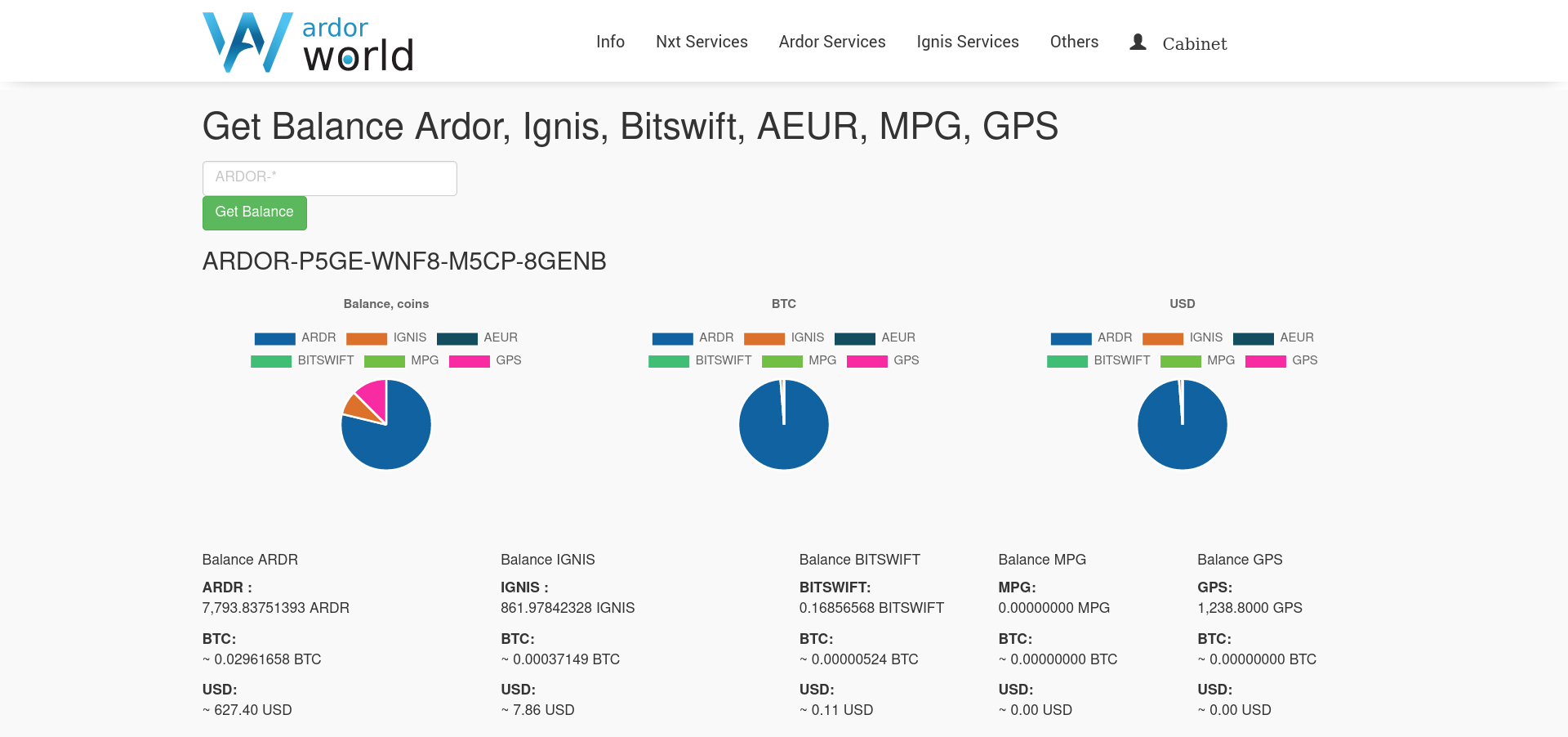Open the Ignis Services menu
The height and width of the screenshot is (737, 1568).
tap(968, 42)
